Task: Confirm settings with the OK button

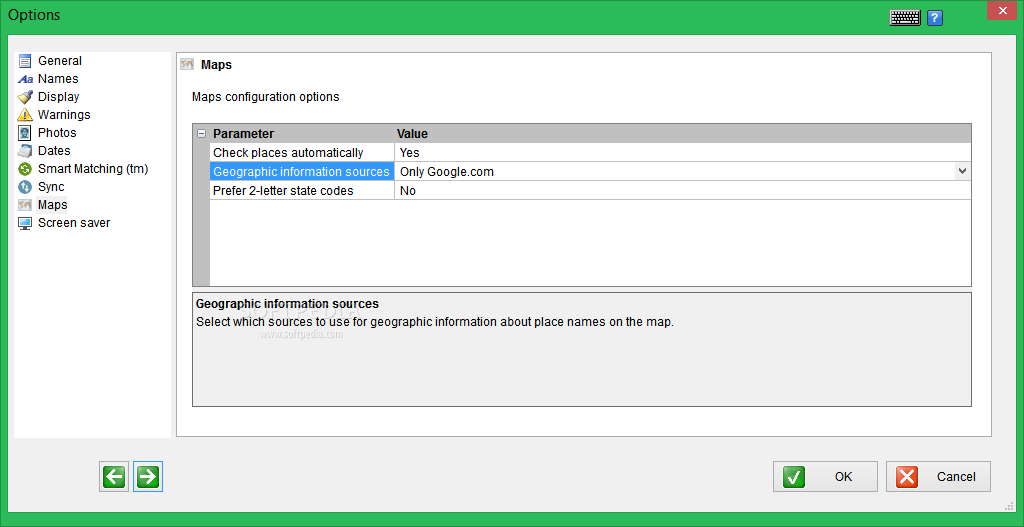Action: 825,477
